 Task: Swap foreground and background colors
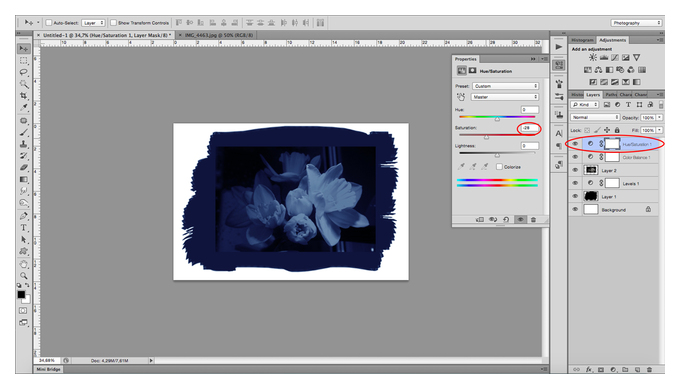27,285
